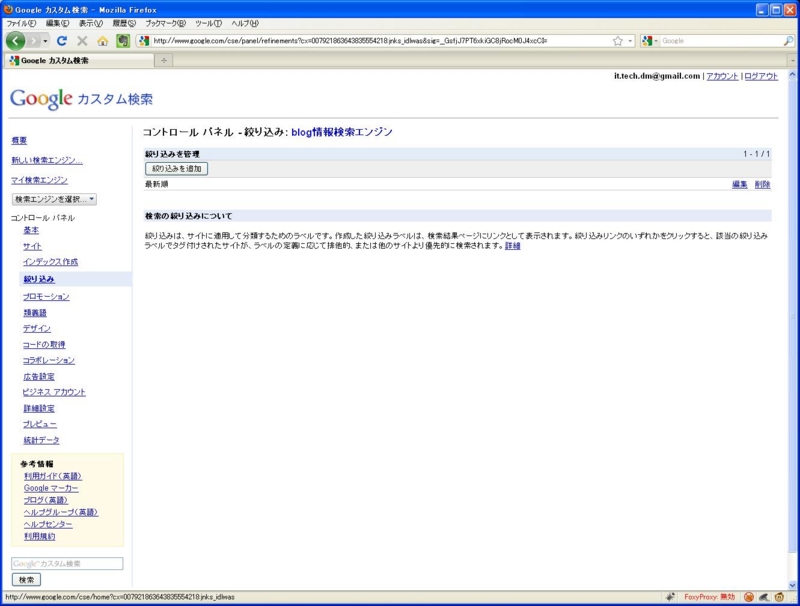
Task: Select 絞り込み in the sidebar
Action: point(39,279)
